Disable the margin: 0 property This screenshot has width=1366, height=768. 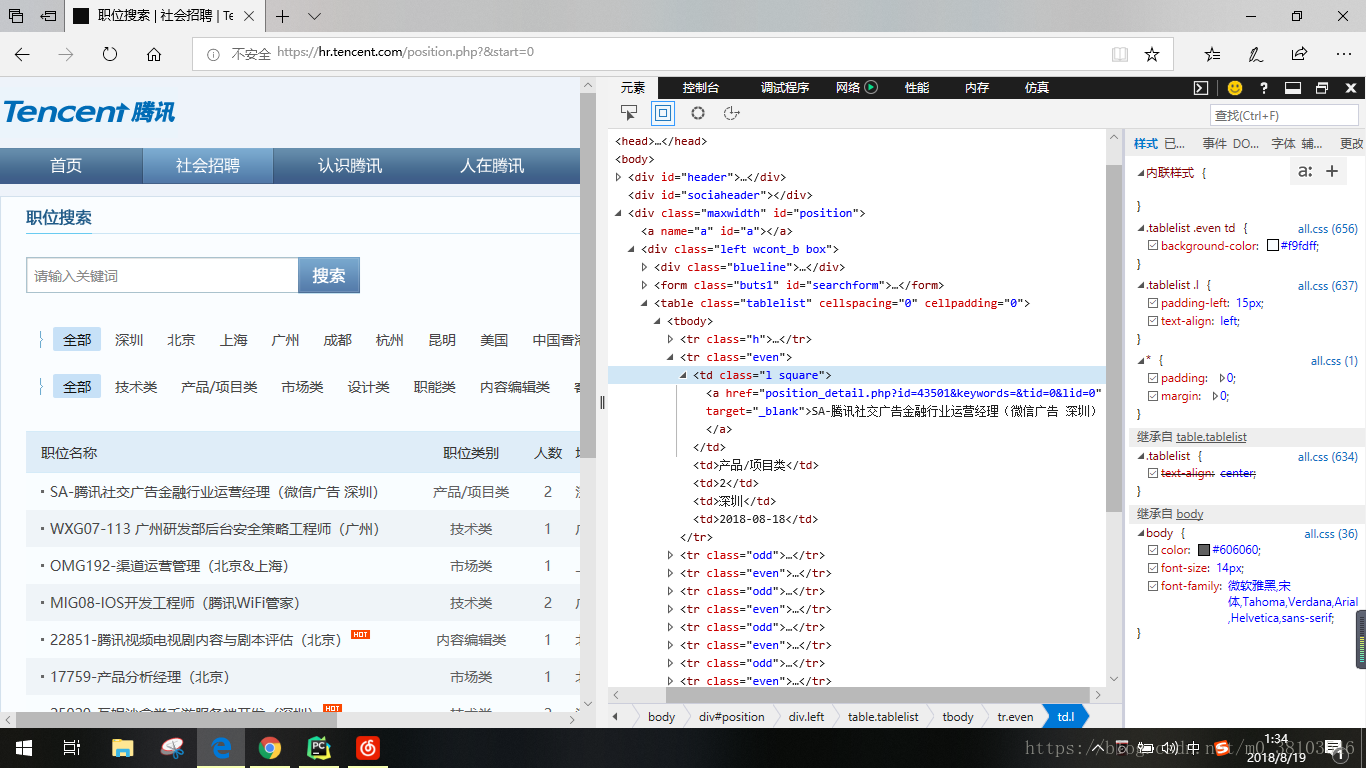coord(1153,396)
